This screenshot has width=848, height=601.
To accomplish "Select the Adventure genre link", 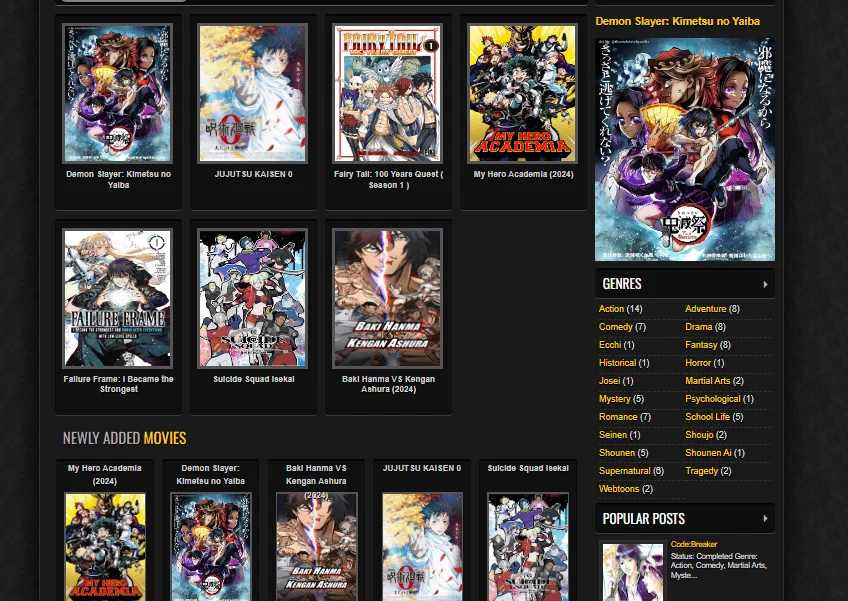I will point(705,309).
